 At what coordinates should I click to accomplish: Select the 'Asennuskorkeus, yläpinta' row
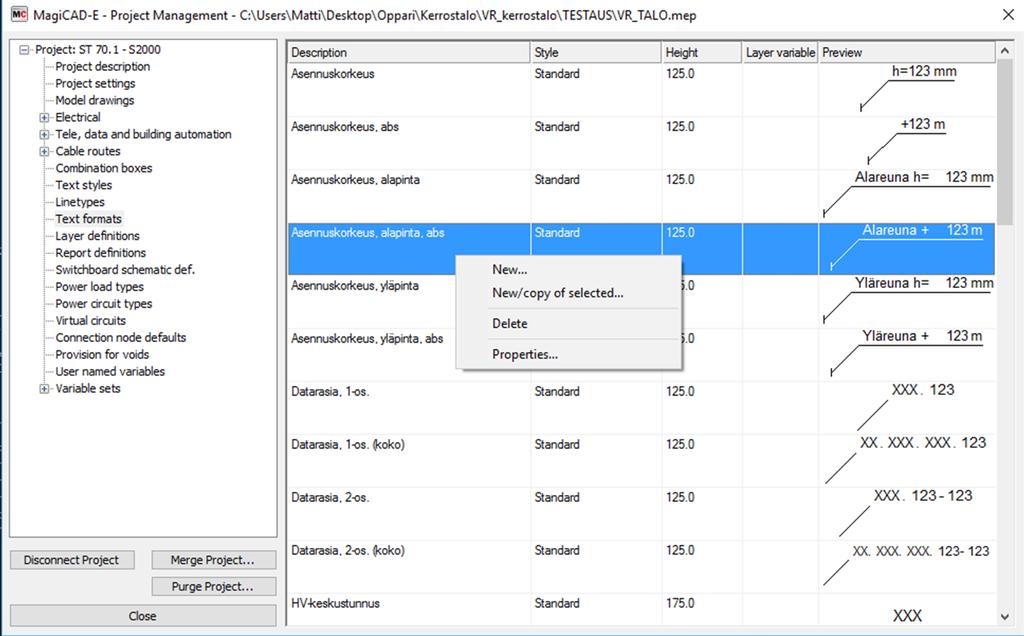pos(642,302)
